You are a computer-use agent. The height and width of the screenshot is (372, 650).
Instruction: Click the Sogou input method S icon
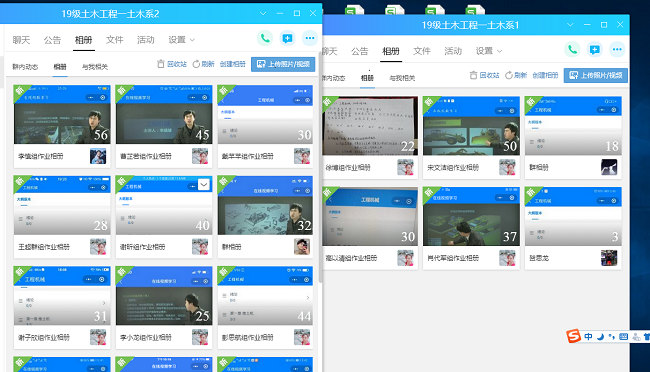[574, 336]
